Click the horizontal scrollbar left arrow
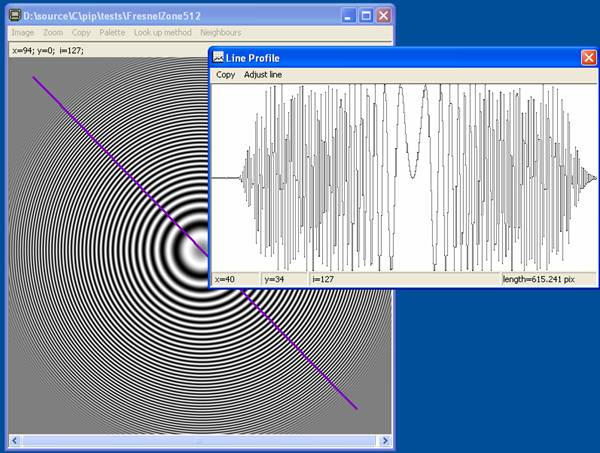Viewport: 600px width, 453px height. click(15, 441)
